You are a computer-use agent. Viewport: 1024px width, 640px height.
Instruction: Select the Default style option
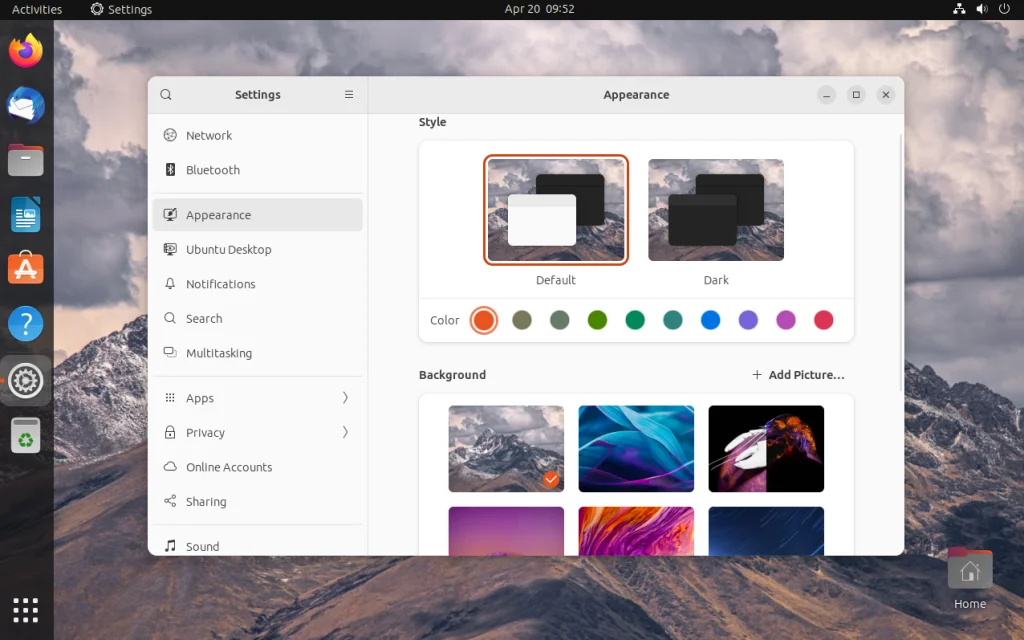(x=556, y=210)
